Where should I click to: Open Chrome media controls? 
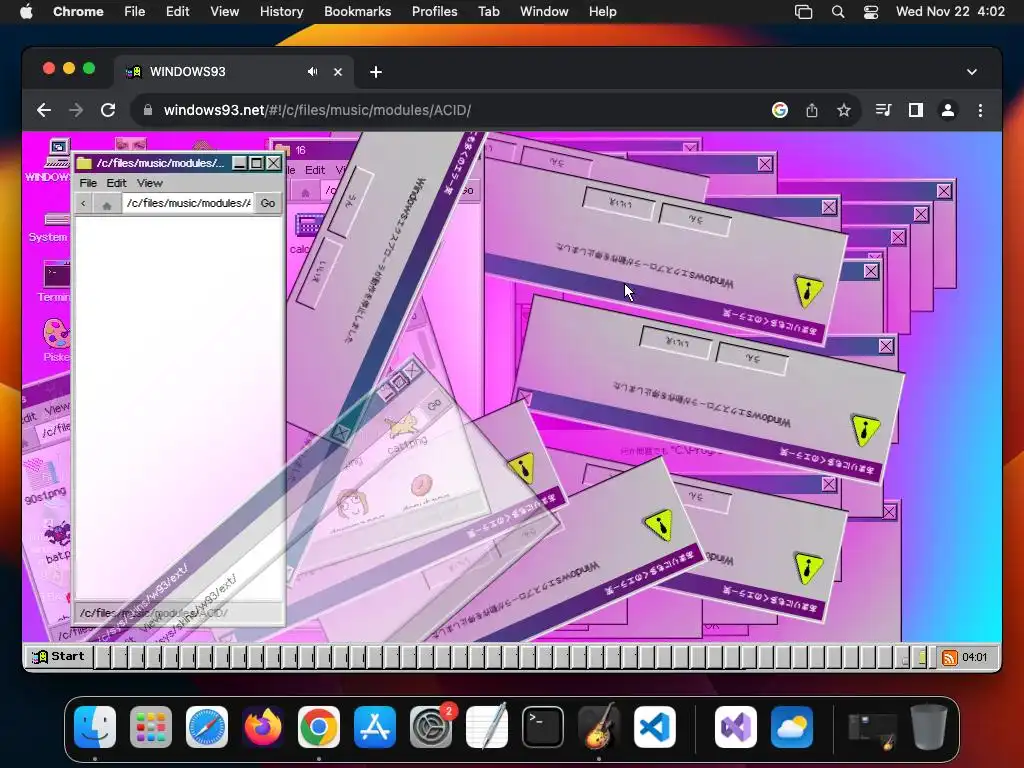[x=883, y=110]
